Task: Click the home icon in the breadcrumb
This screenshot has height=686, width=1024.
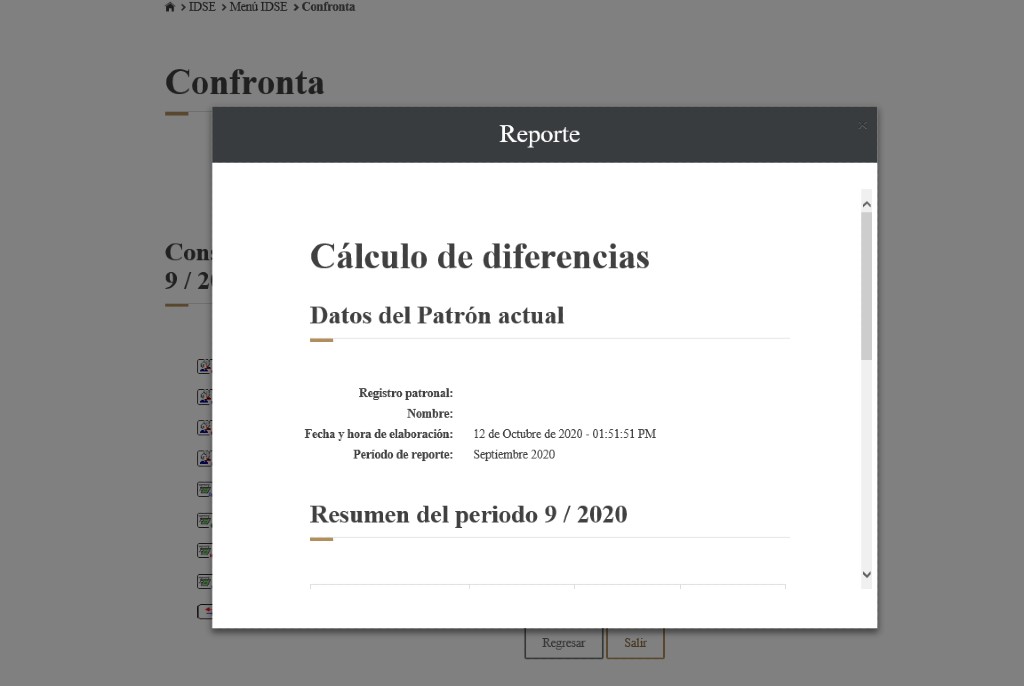Action: pyautogui.click(x=170, y=7)
